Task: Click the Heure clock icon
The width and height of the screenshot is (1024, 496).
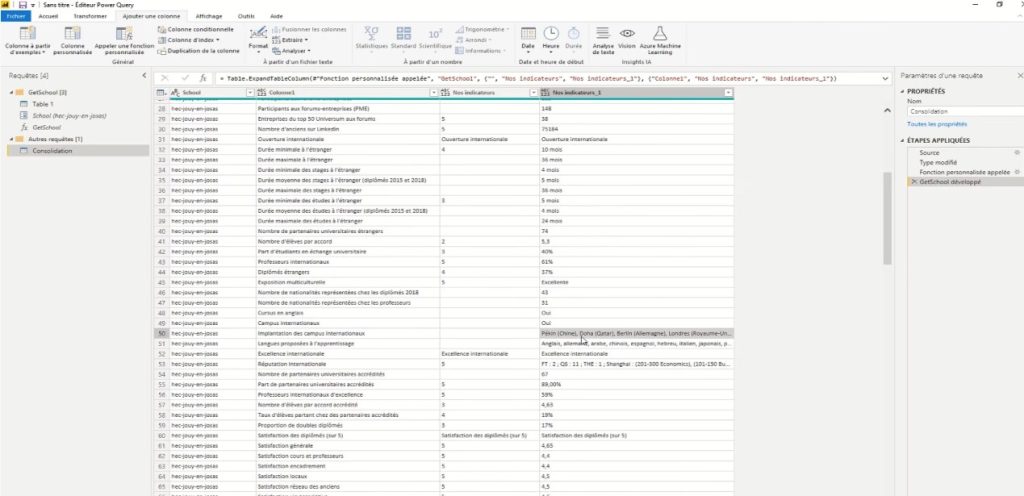Action: click(x=551, y=33)
